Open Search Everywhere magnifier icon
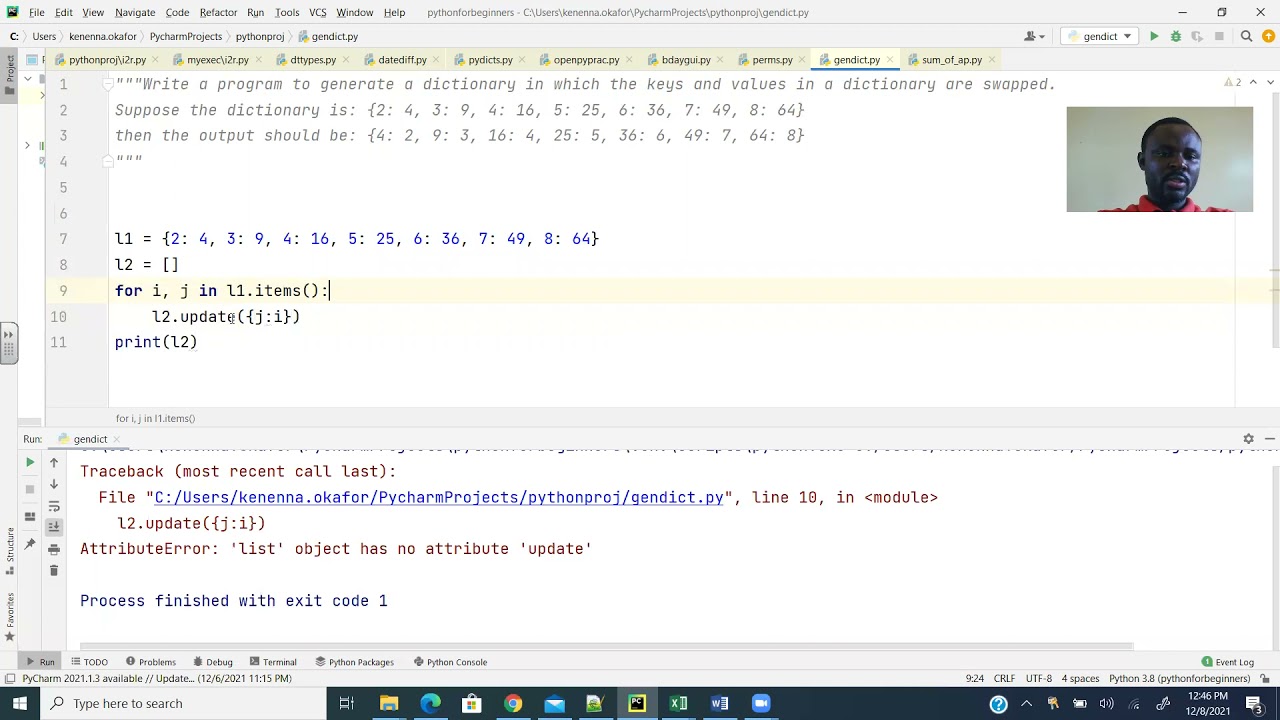Viewport: 1280px width, 720px height. tap(1246, 36)
